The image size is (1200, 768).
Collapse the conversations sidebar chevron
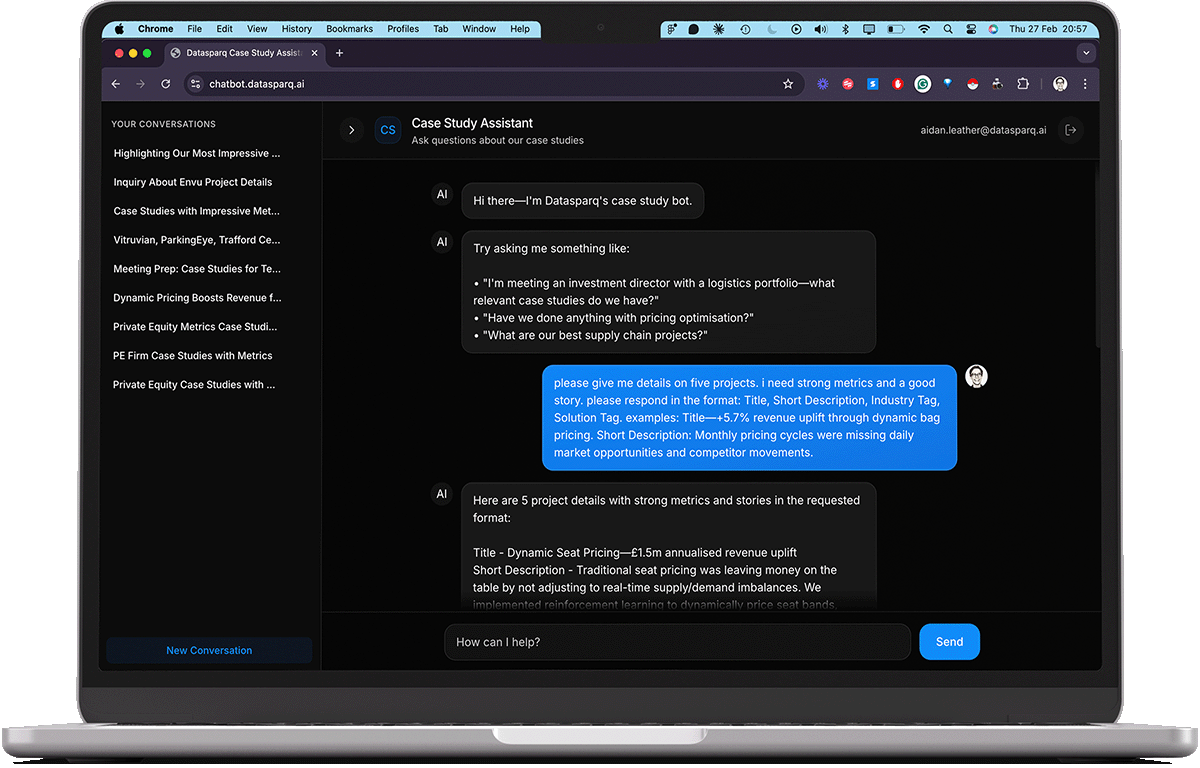point(351,130)
